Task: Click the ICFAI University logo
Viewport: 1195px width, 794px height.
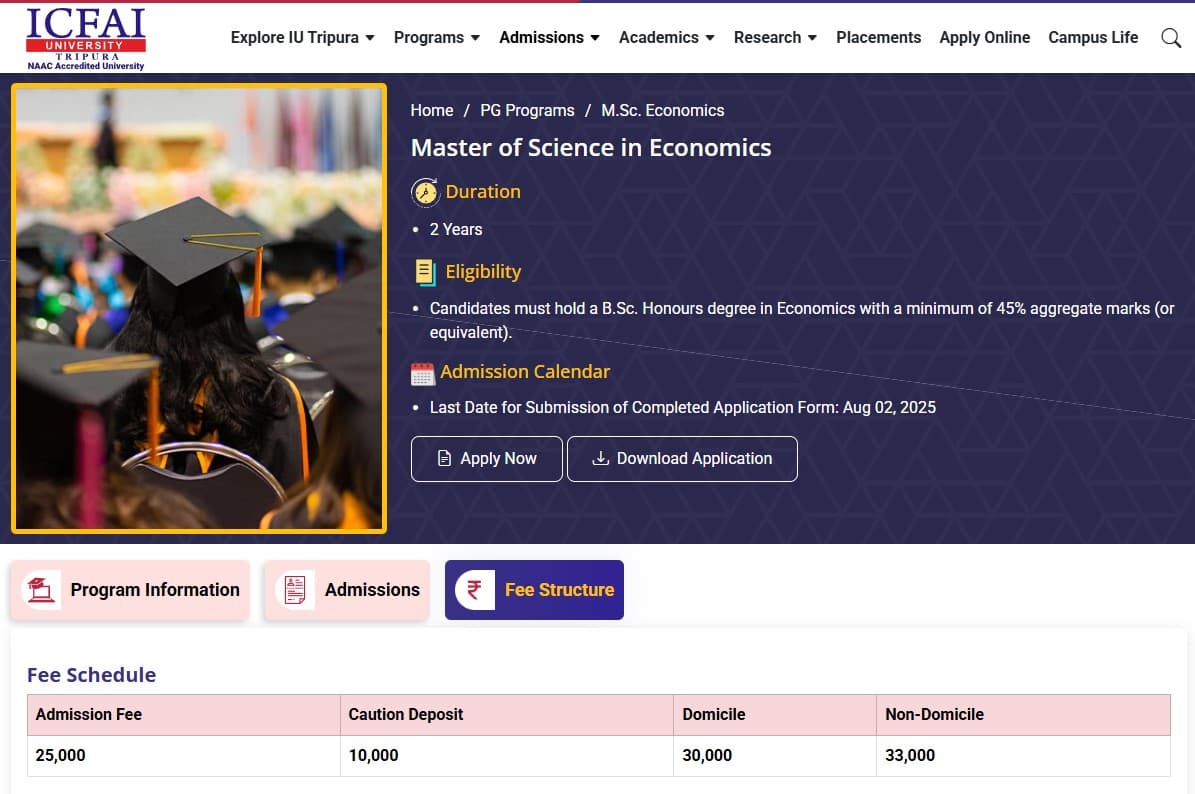Action: pos(85,38)
